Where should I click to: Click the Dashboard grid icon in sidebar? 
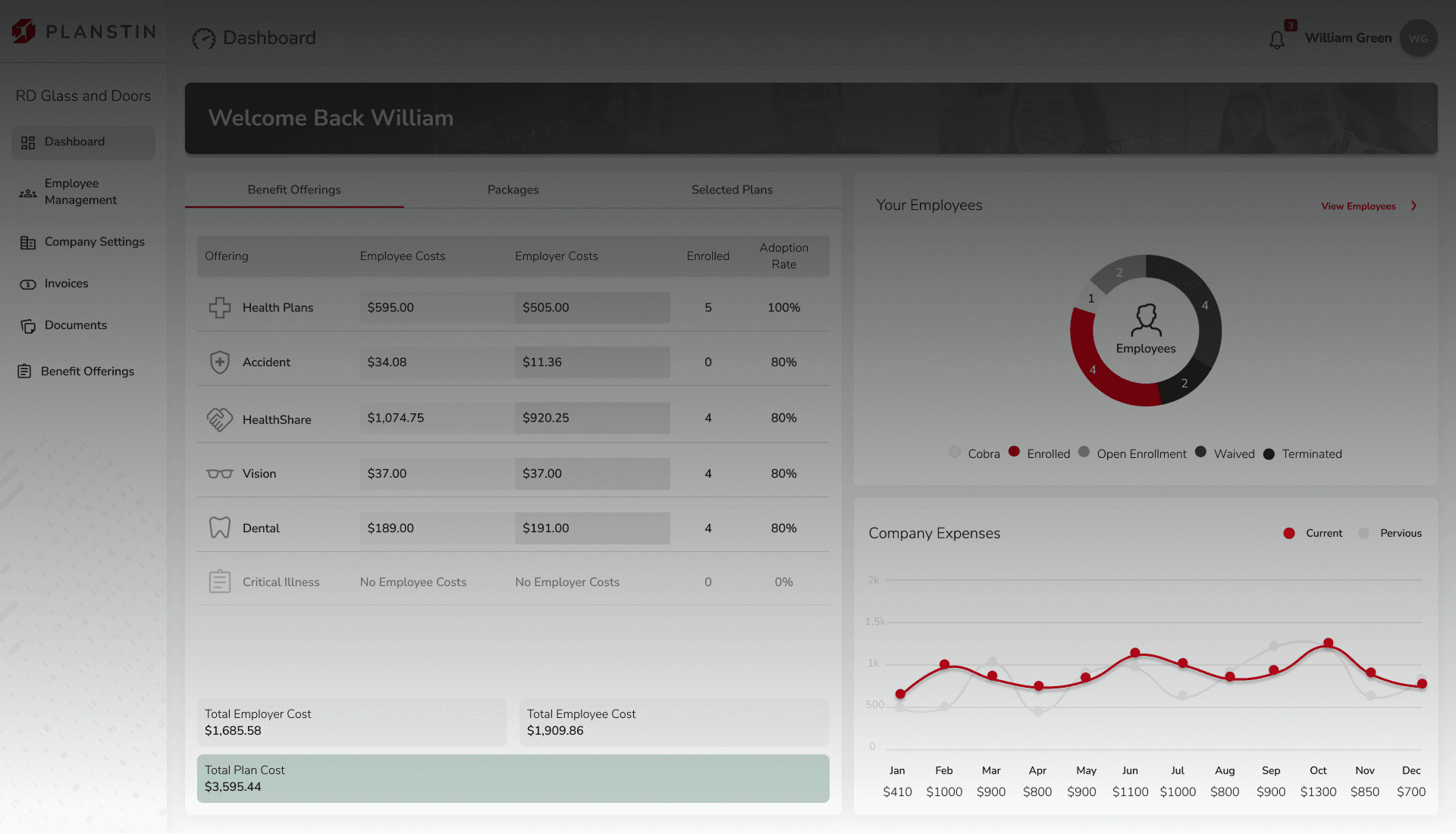click(x=28, y=143)
